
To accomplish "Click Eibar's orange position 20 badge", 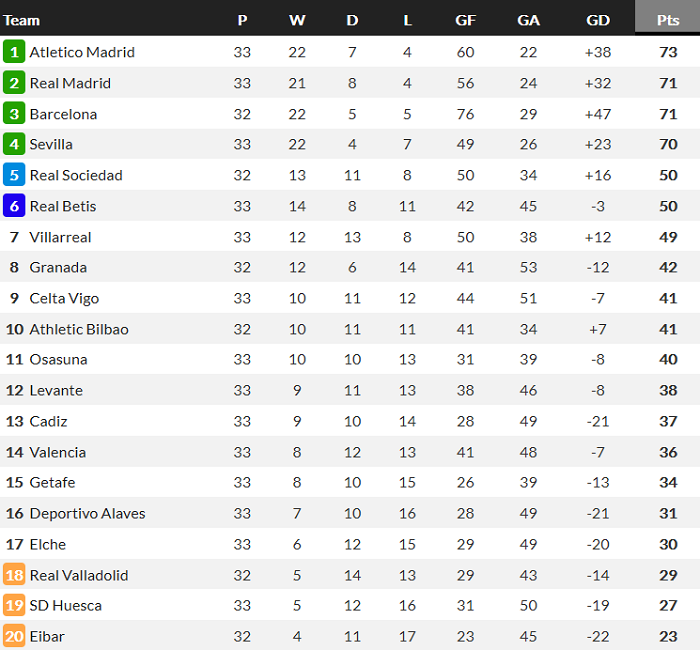I will click(x=14, y=636).
